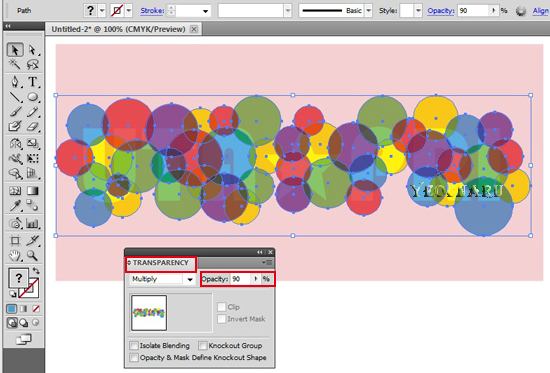Screen dimensions: 550x373
Task: Select the Column Graph tool
Action: 33,223
